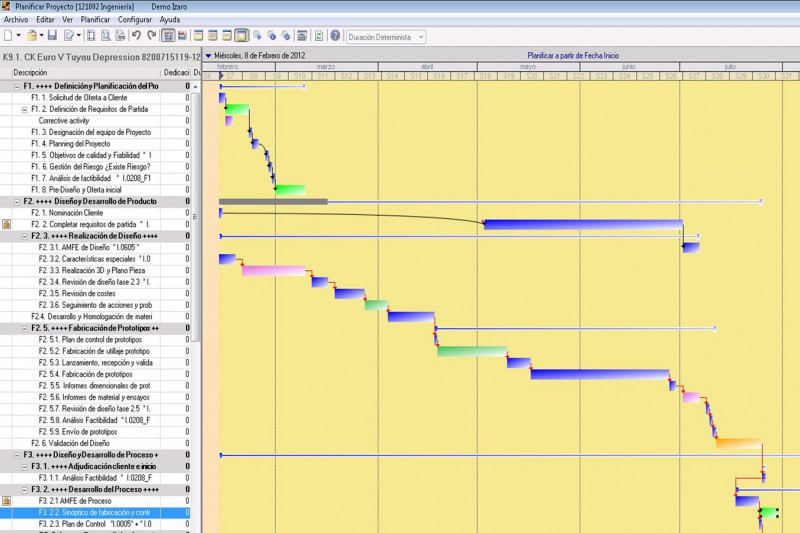Open the Planificar menu
This screenshot has width=800, height=533.
(95, 19)
